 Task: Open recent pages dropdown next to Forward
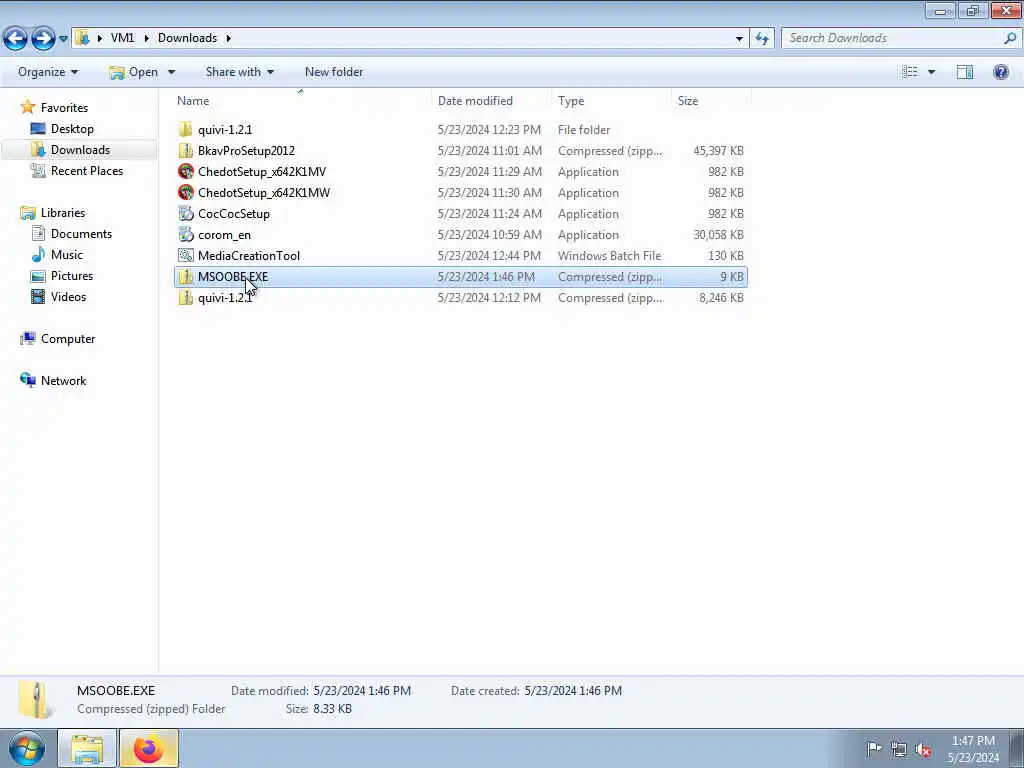coord(63,39)
